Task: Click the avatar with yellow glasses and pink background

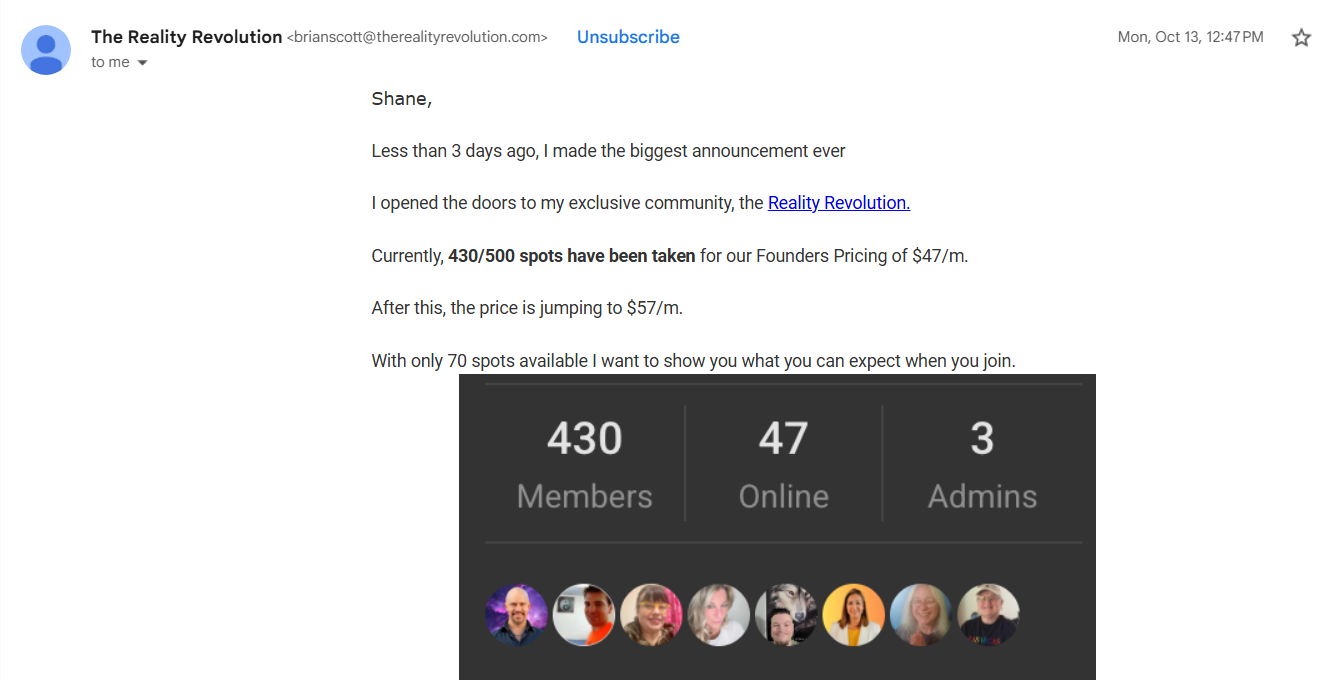Action: coord(651,615)
